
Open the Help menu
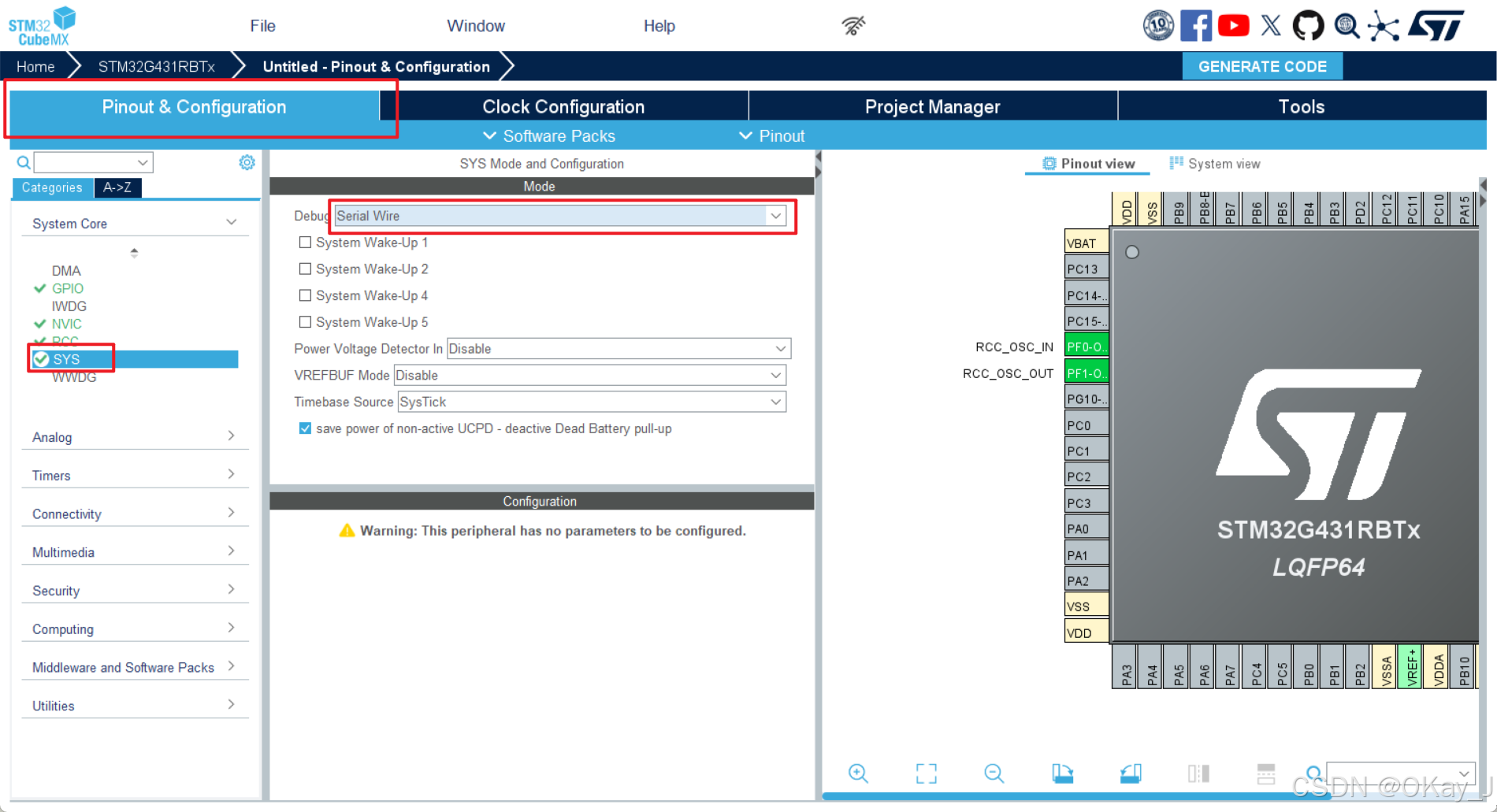pyautogui.click(x=659, y=26)
